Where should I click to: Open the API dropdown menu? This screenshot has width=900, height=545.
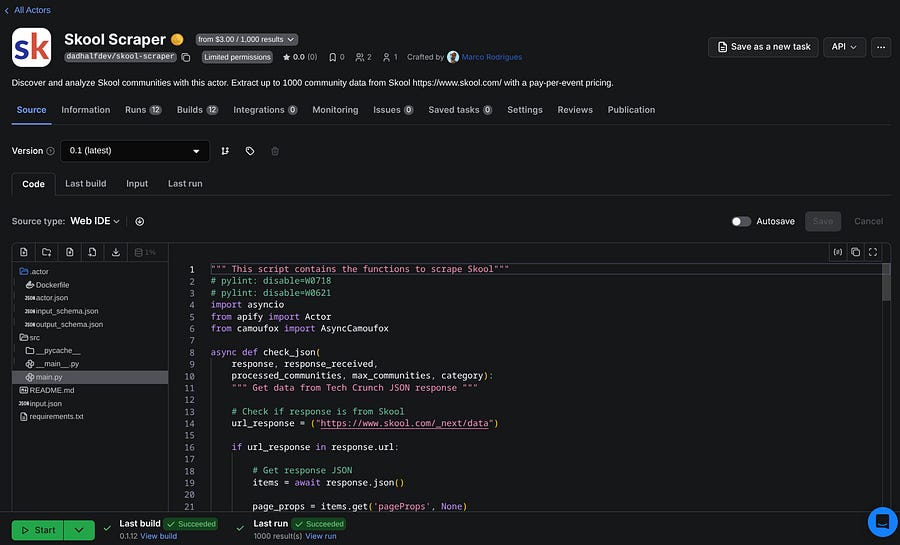846,47
